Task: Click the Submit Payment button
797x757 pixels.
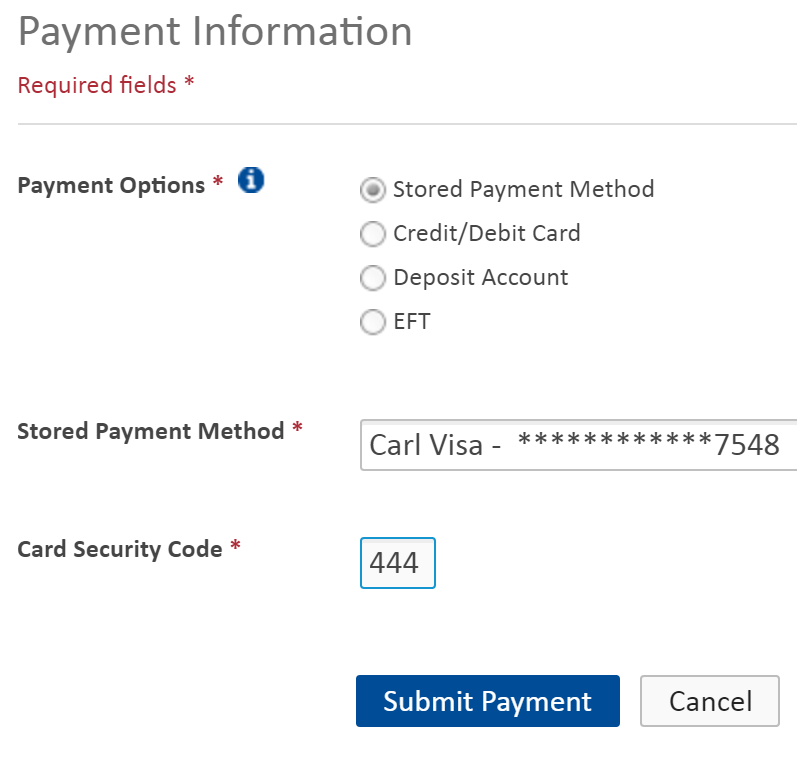Action: 487,701
